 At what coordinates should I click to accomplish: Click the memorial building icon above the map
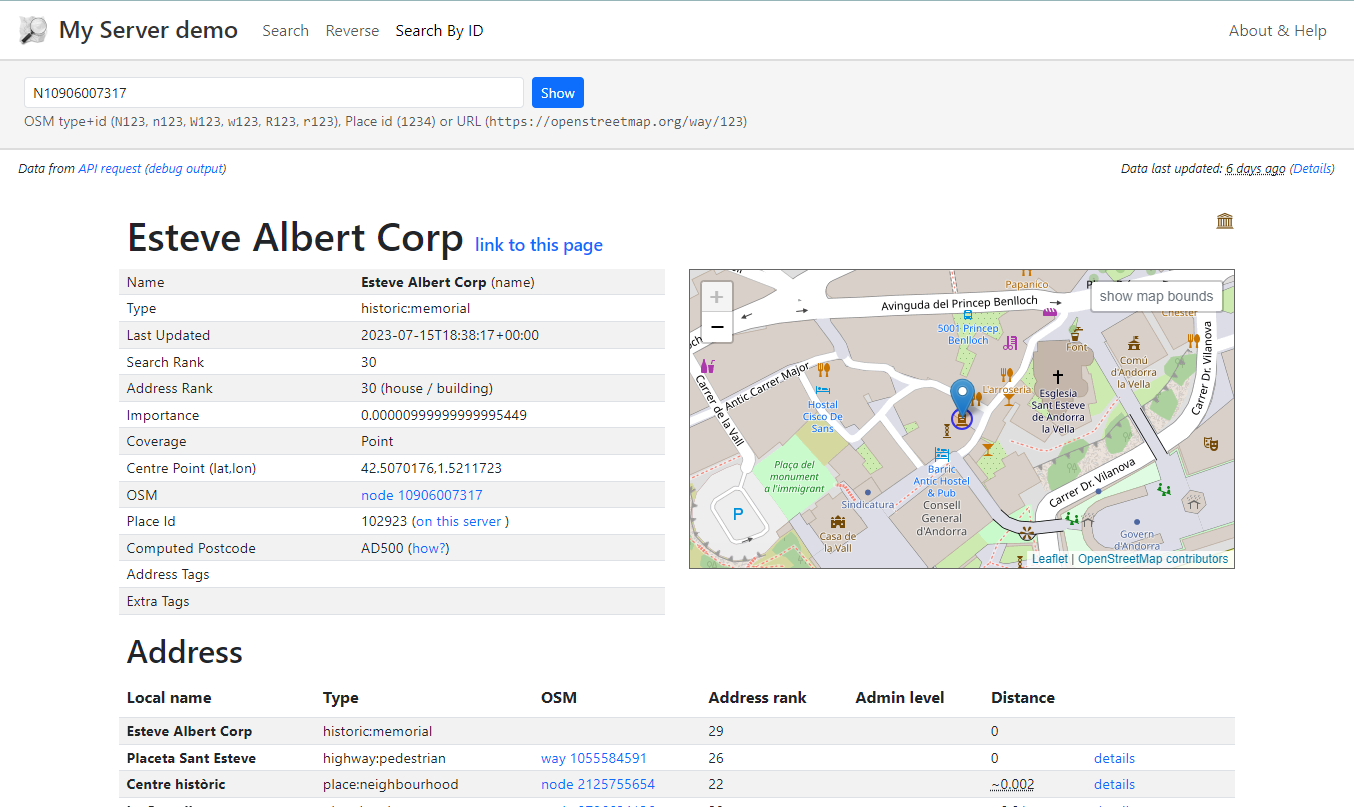click(x=1224, y=220)
